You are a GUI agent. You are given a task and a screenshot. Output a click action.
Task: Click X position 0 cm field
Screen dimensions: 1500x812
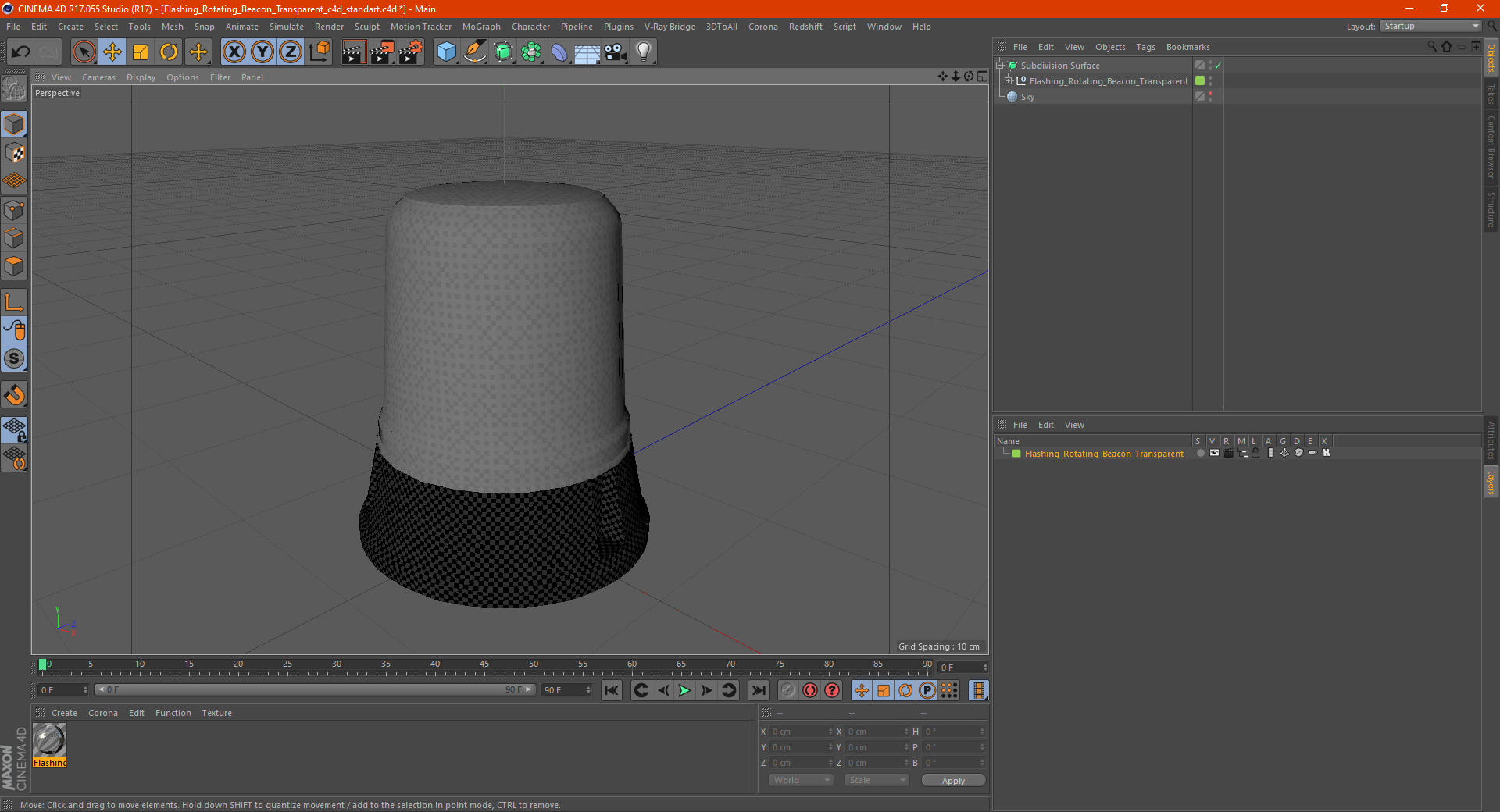coord(801,732)
